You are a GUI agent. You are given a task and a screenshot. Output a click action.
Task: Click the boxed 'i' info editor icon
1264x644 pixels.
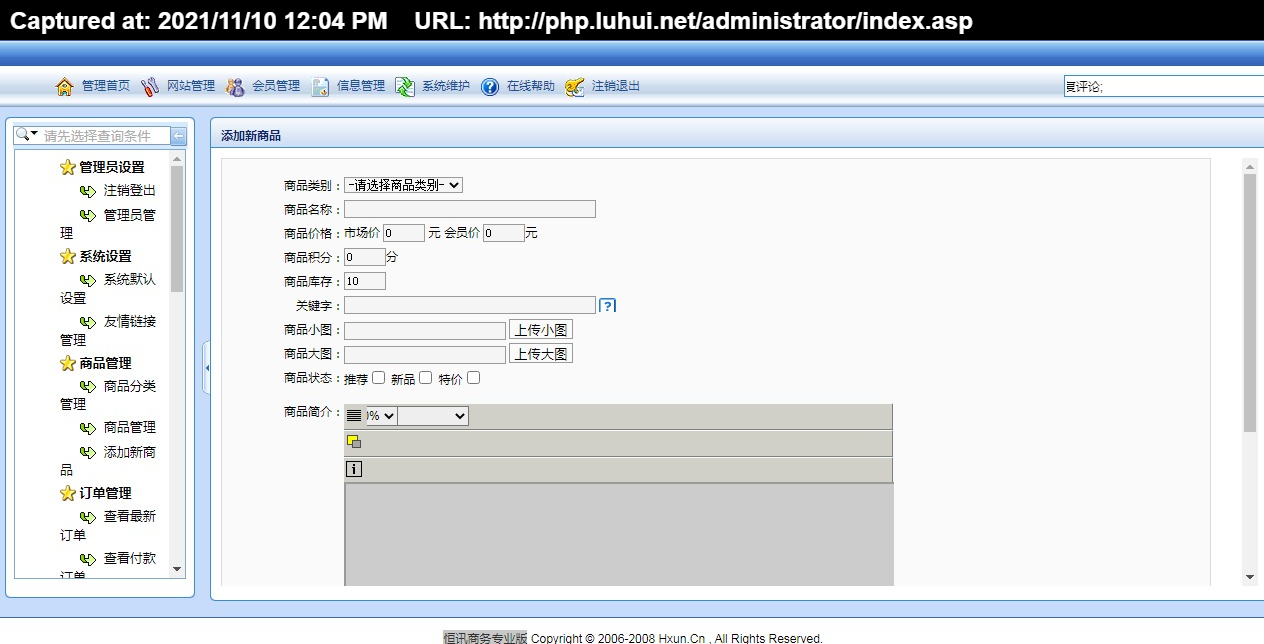tap(354, 469)
